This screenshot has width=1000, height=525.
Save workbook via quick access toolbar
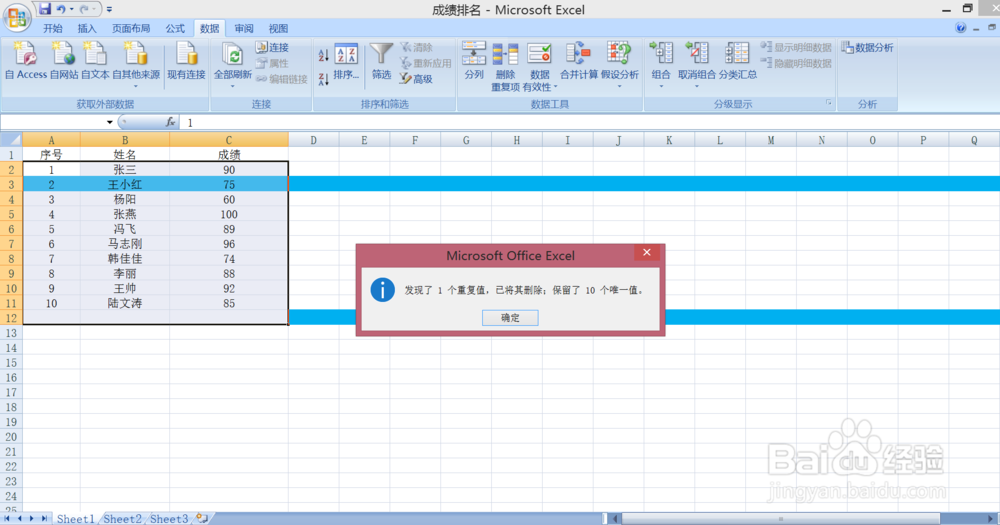44,9
